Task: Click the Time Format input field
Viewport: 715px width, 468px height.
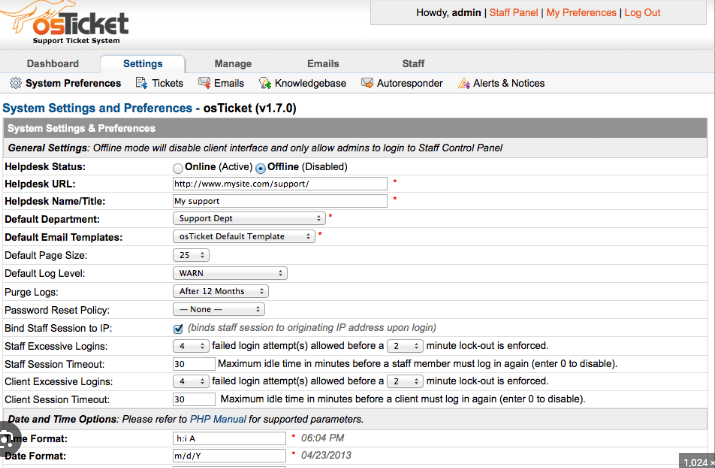Action: (229, 438)
